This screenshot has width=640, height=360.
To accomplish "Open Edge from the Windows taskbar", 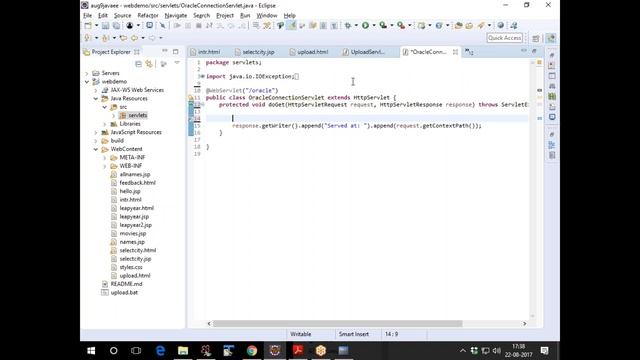I will pyautogui.click(x=160, y=351).
